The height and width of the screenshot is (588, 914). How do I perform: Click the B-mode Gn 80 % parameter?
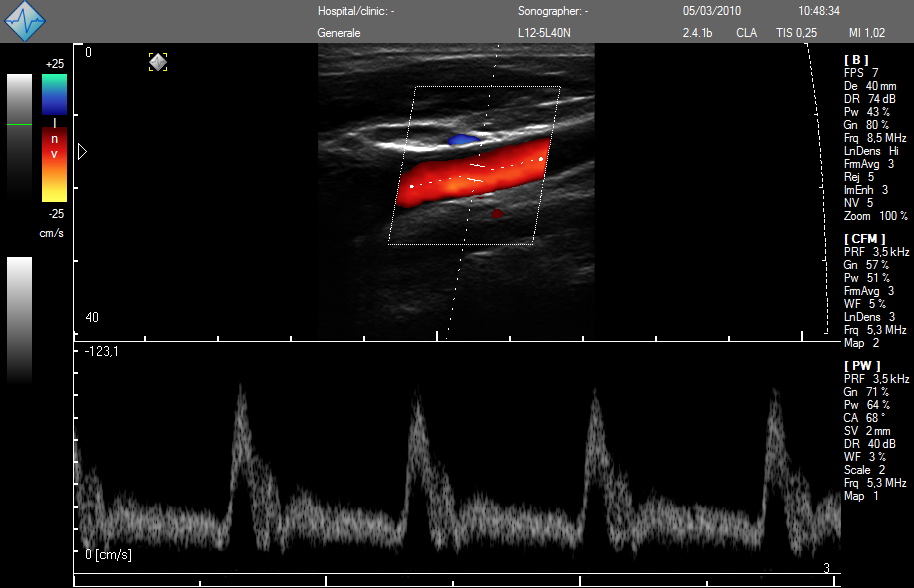pyautogui.click(x=866, y=125)
